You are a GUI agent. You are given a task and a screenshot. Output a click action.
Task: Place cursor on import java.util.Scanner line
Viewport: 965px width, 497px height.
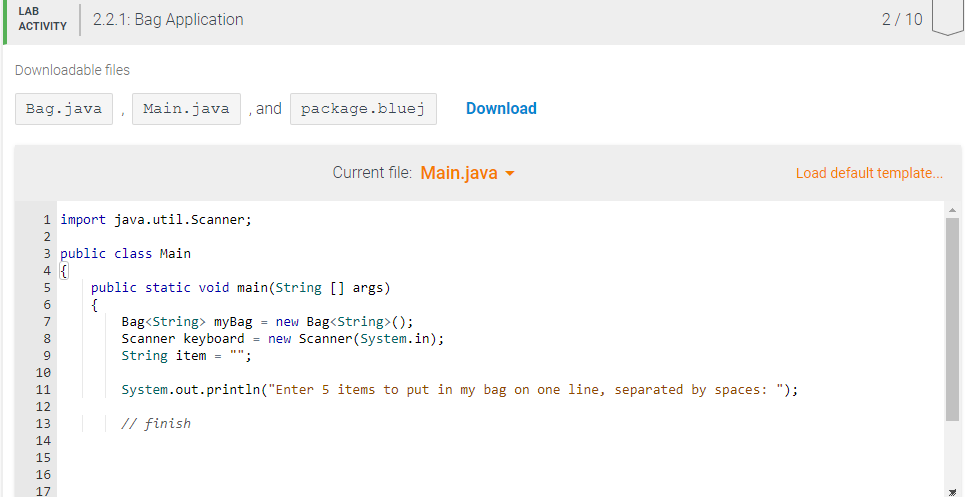click(x=156, y=220)
